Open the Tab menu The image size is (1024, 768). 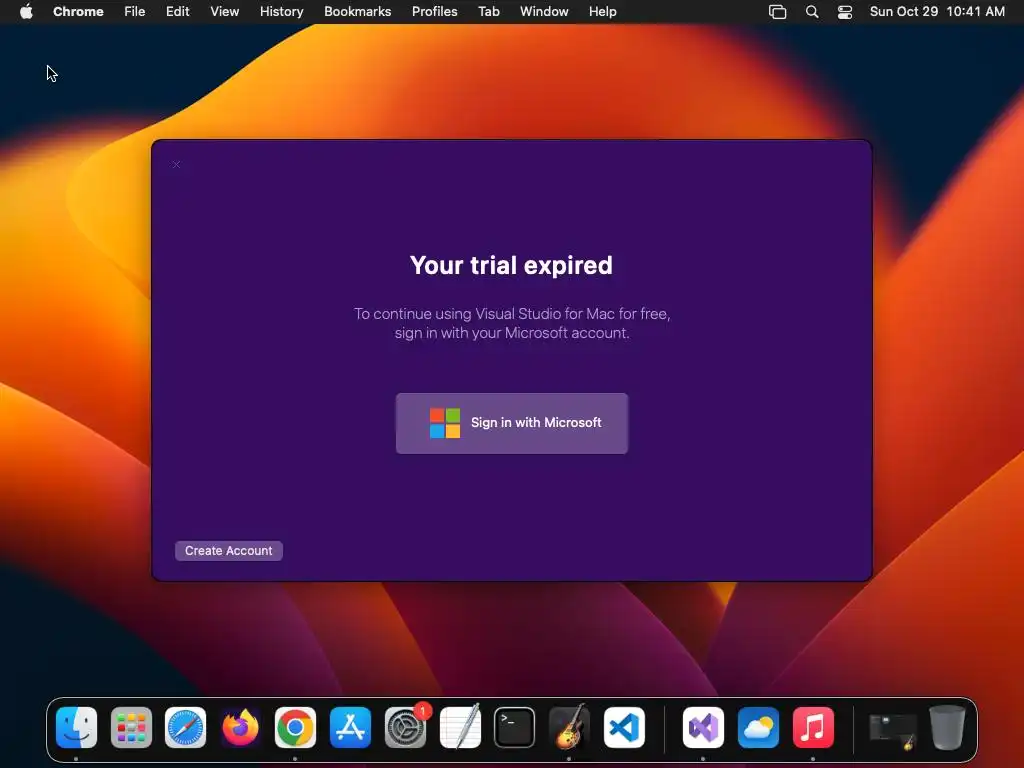click(488, 11)
